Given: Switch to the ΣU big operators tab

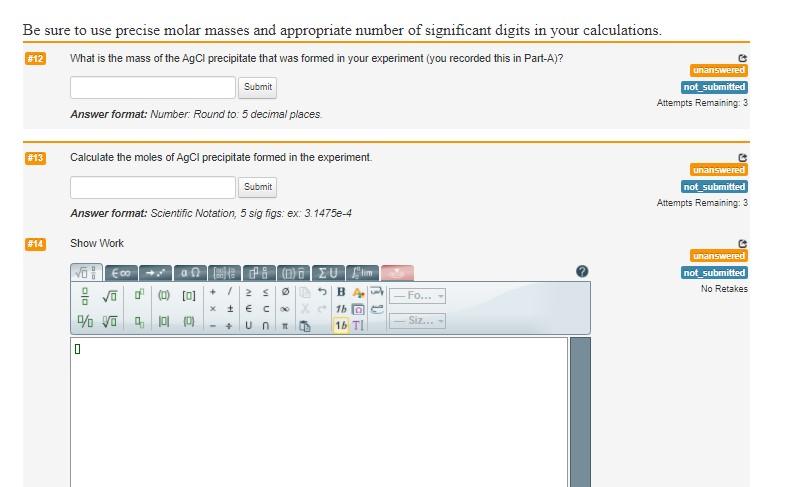Looking at the screenshot, I should tap(328, 273).
